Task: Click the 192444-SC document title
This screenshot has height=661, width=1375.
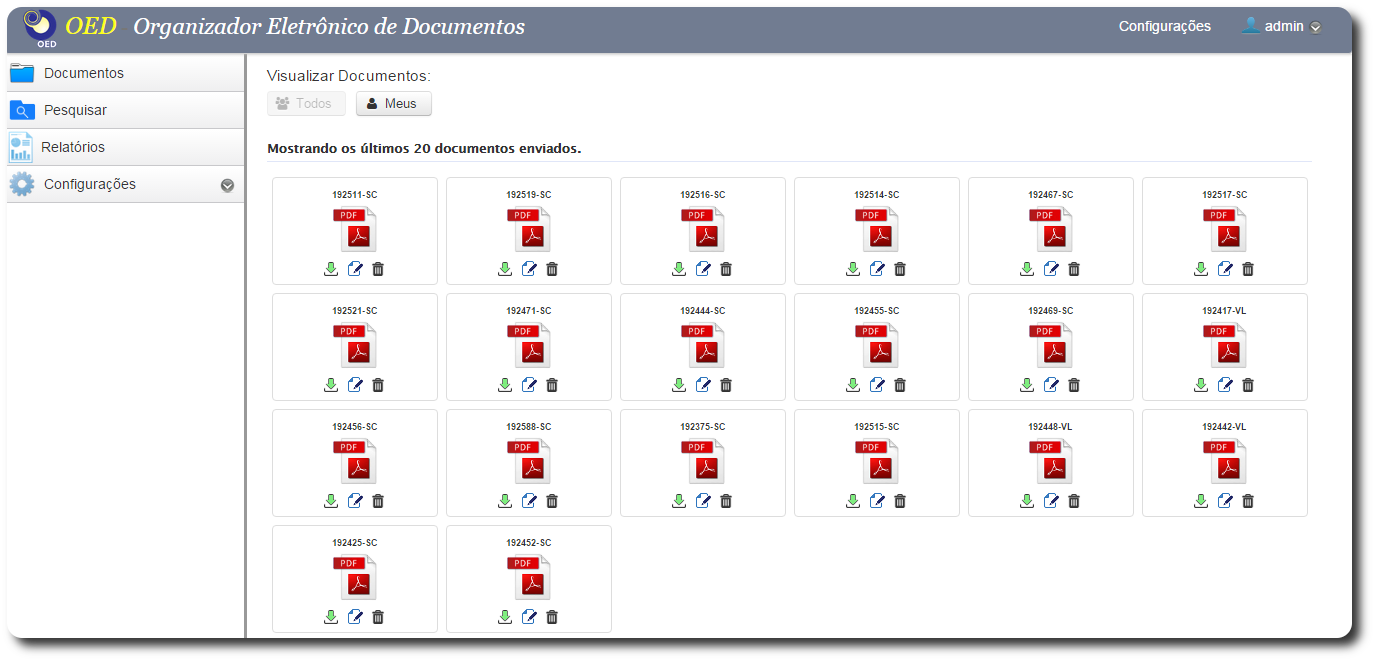Action: 703,311
